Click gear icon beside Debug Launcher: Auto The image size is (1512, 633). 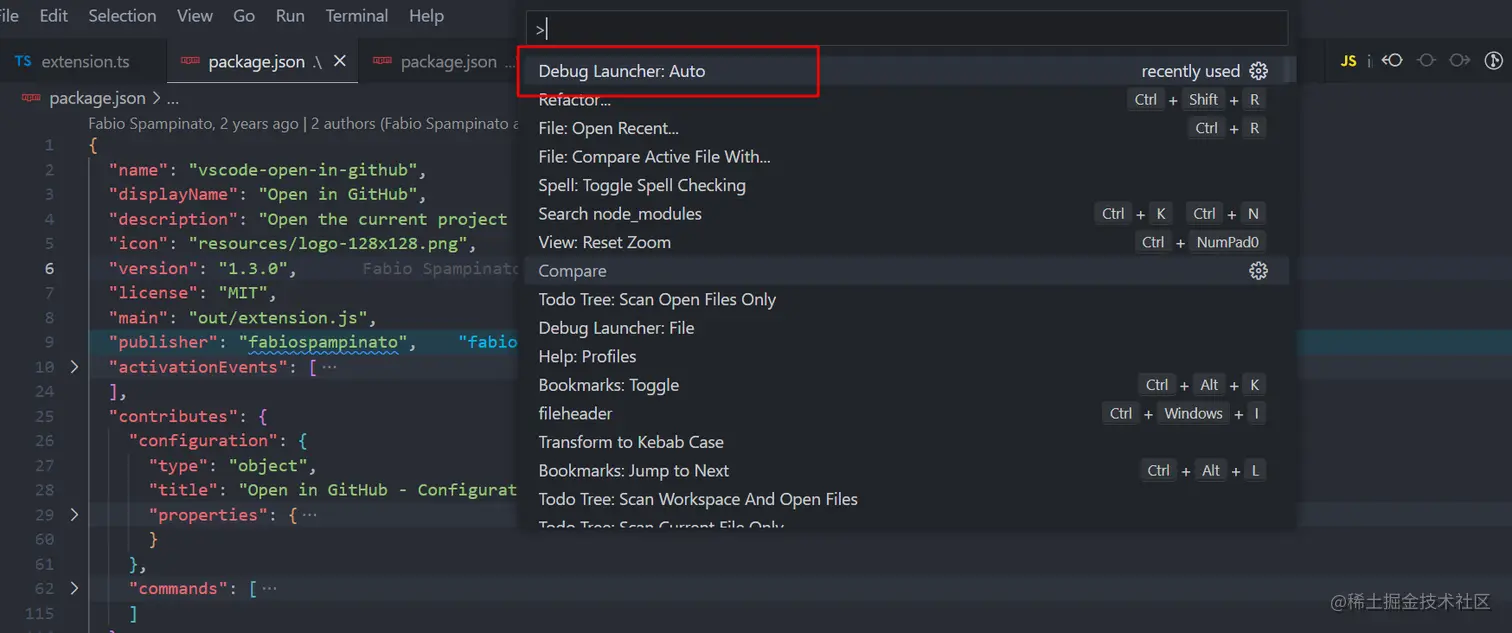tap(1258, 71)
